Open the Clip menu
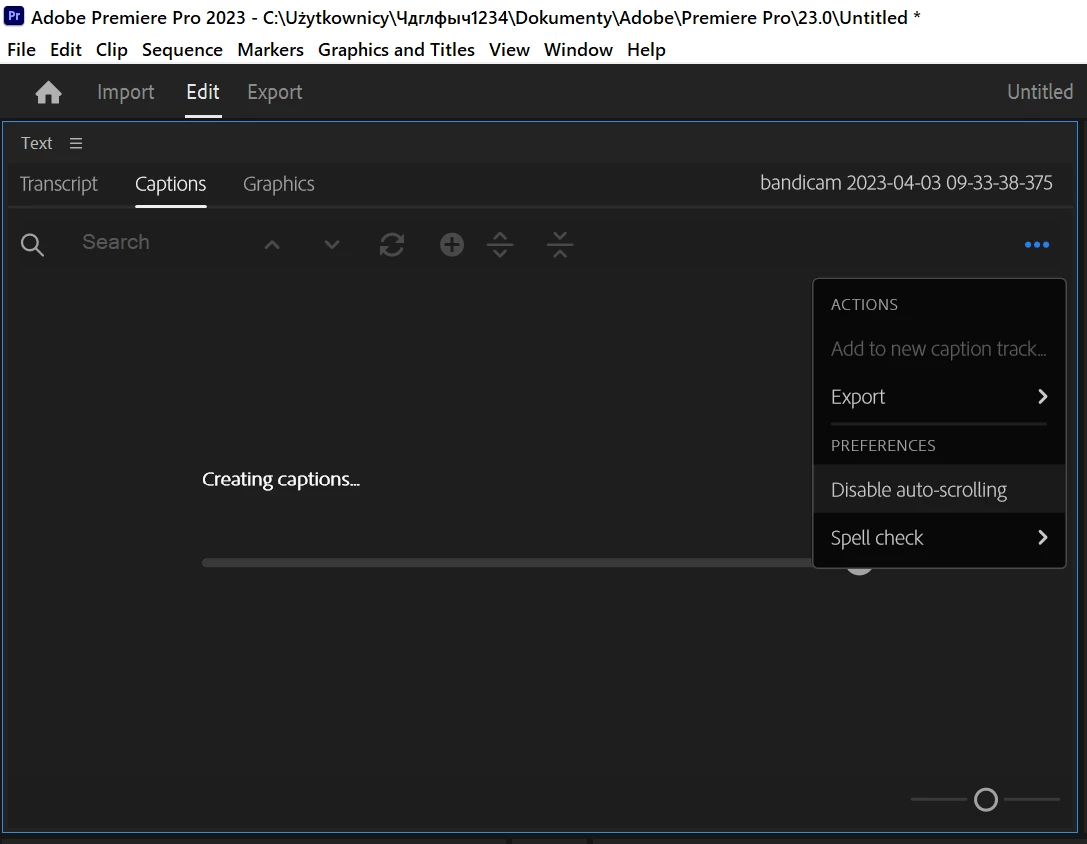Viewport: 1087px width, 844px height. pyautogui.click(x=112, y=50)
